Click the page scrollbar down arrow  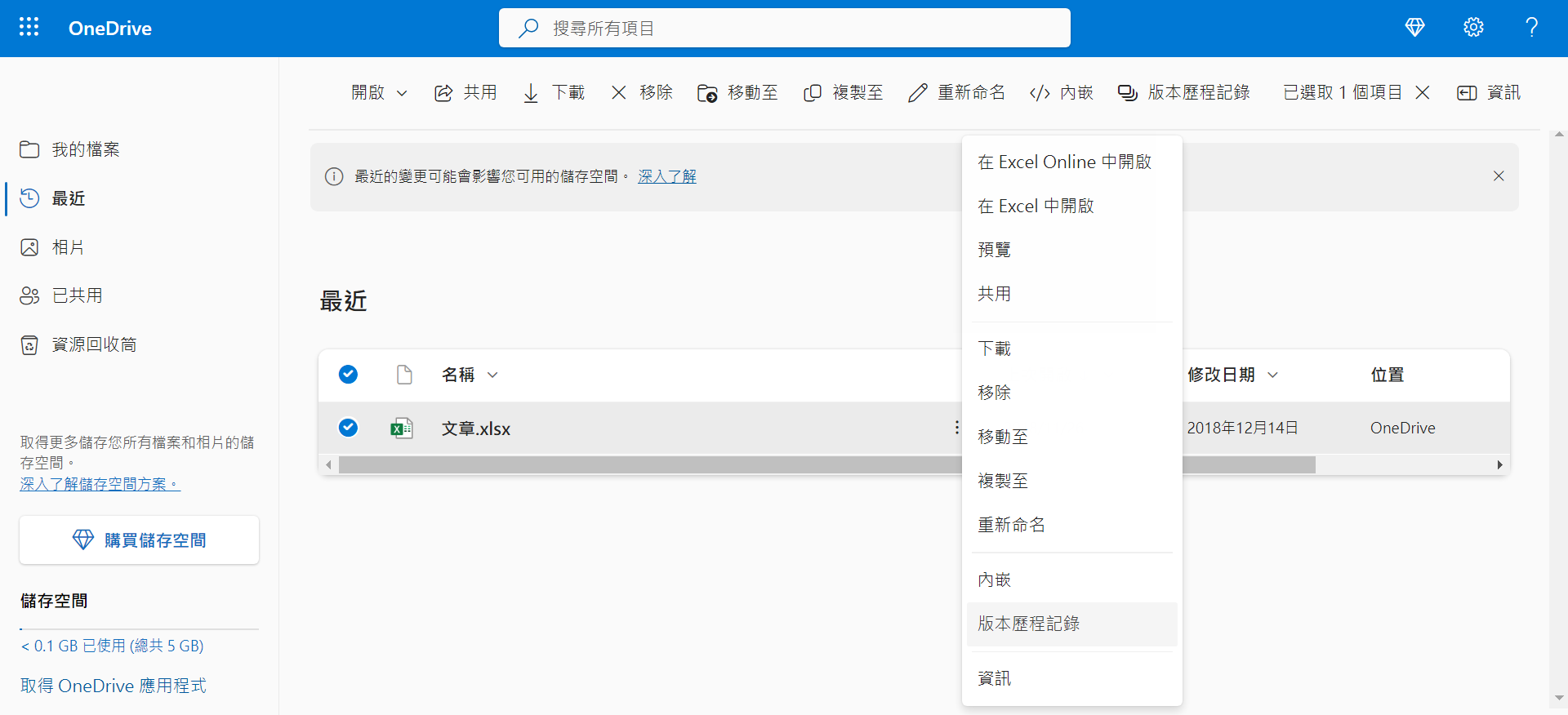point(1559,699)
